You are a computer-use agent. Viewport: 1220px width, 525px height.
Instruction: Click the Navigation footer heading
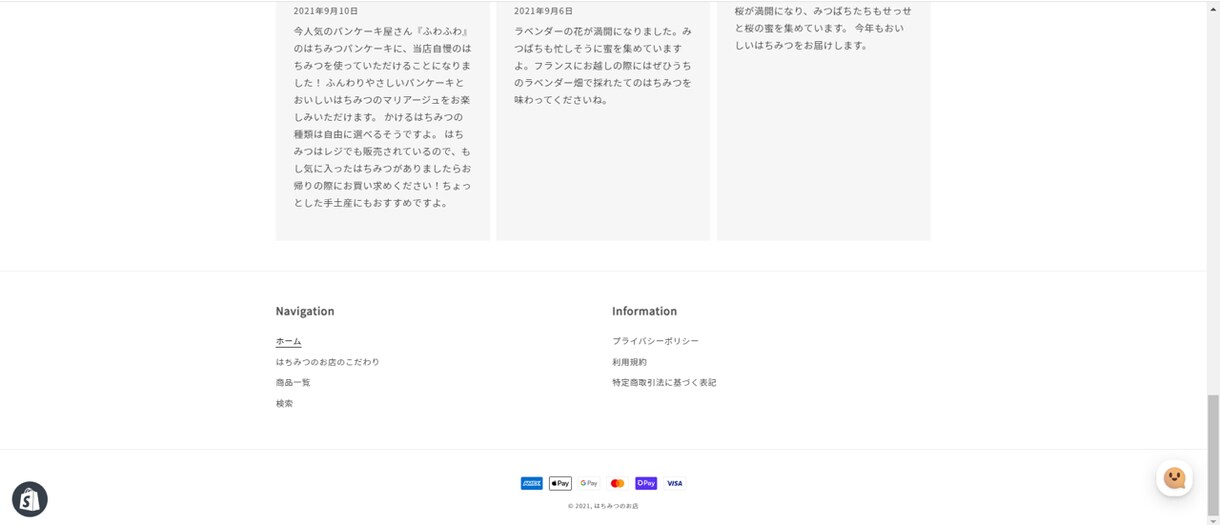(305, 311)
